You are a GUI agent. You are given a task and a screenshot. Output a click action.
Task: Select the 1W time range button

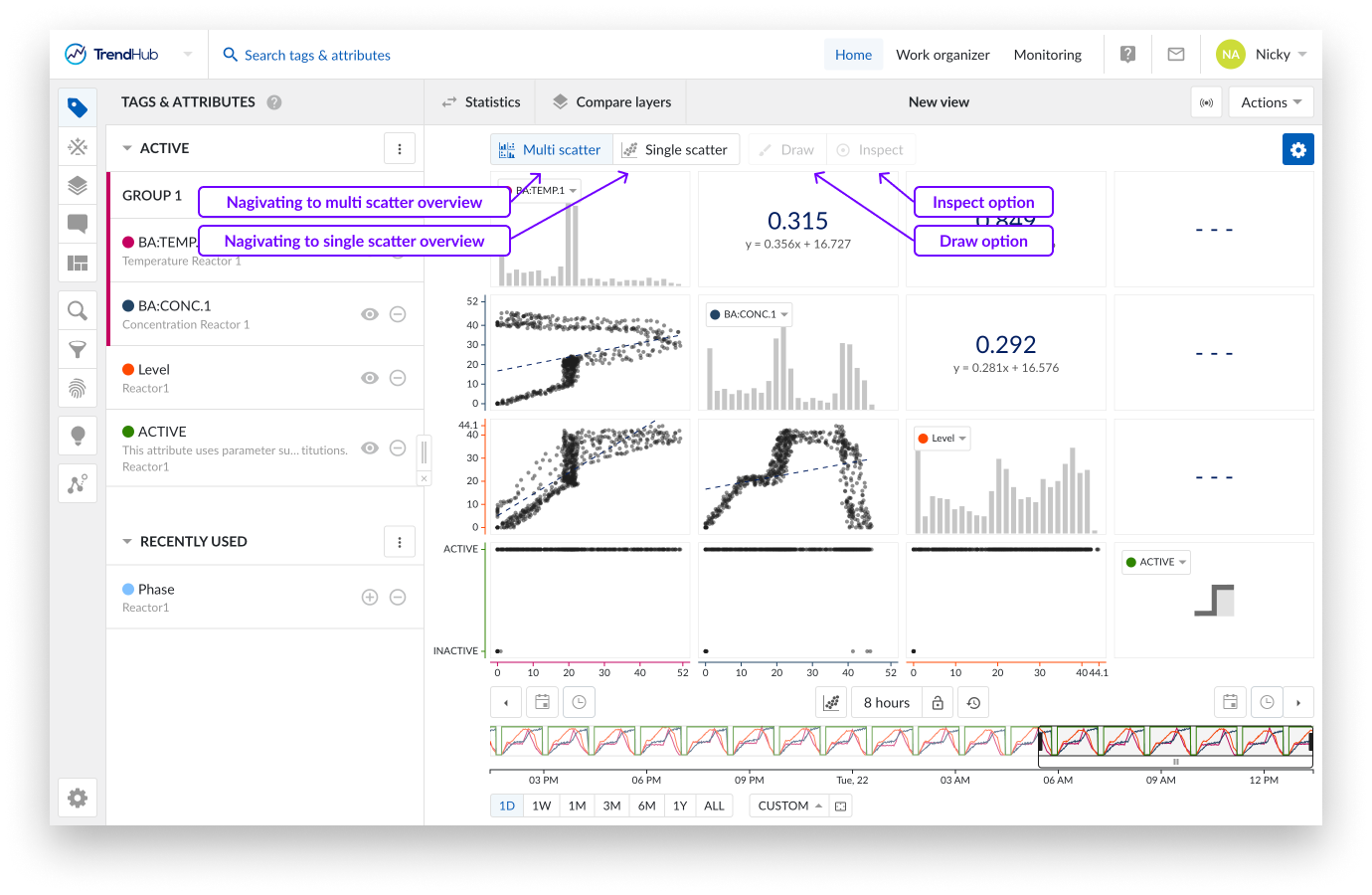coord(541,805)
